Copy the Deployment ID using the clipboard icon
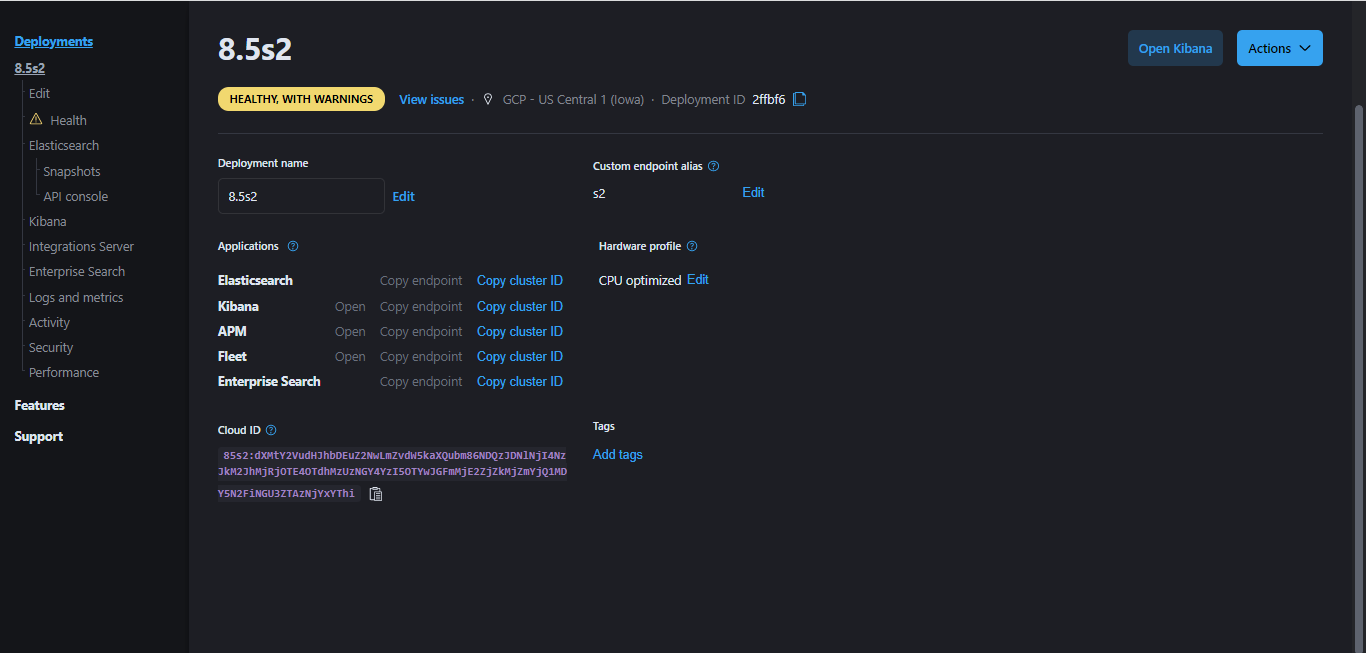 click(798, 99)
